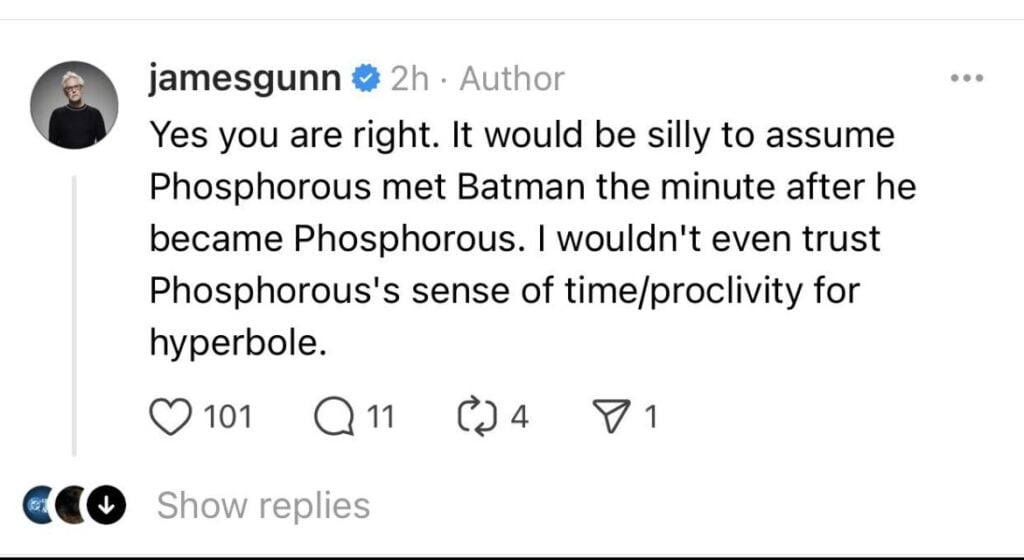Open replies via the comment bubble icon
Screen dimensions: 1024x560
[334, 417]
